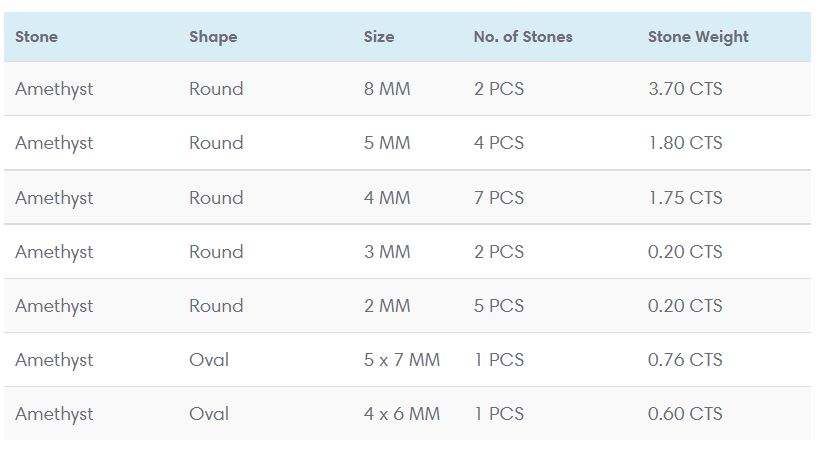Click the Size column header
822x461 pixels.
pyautogui.click(x=379, y=37)
